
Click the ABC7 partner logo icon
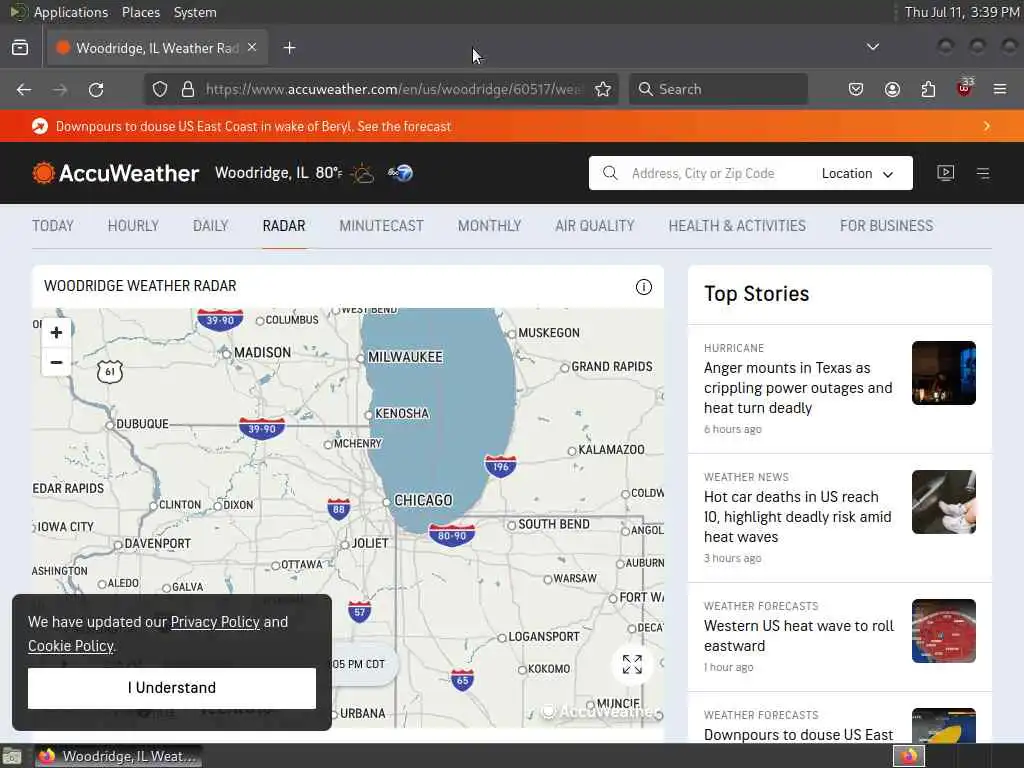coord(400,173)
